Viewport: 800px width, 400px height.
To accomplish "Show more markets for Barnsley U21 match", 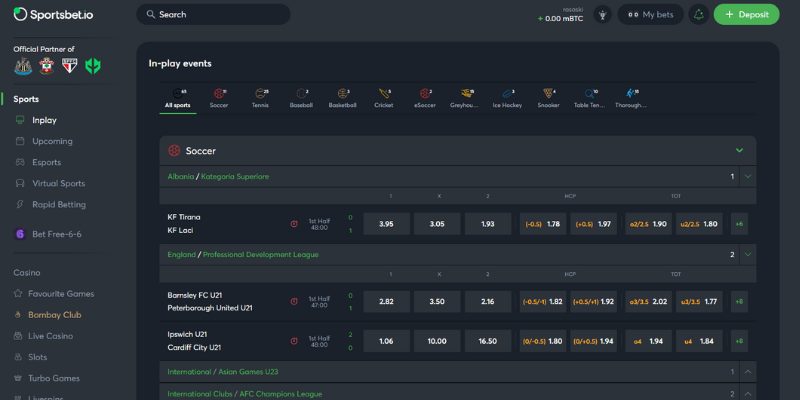I will (739, 302).
